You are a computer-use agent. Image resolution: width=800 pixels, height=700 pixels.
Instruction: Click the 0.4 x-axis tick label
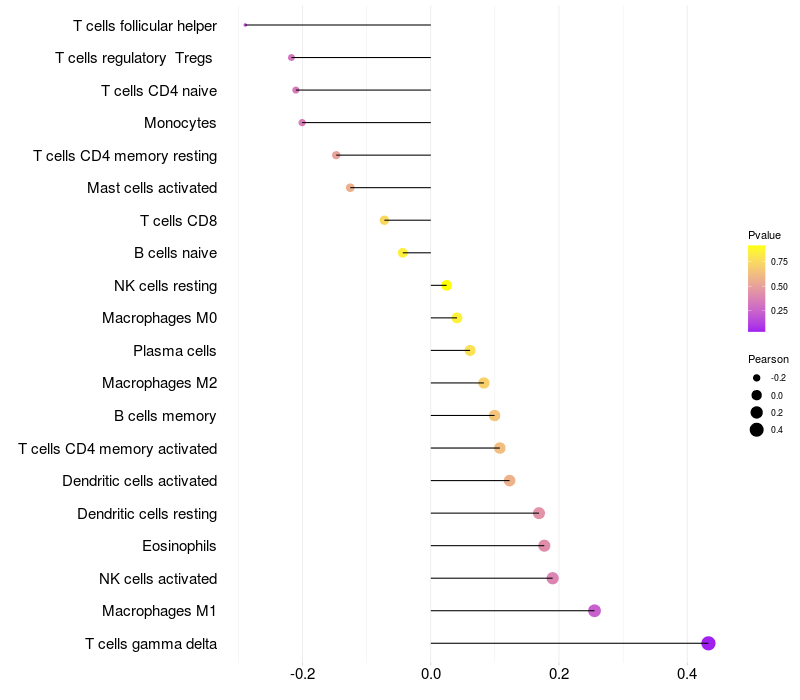point(687,674)
